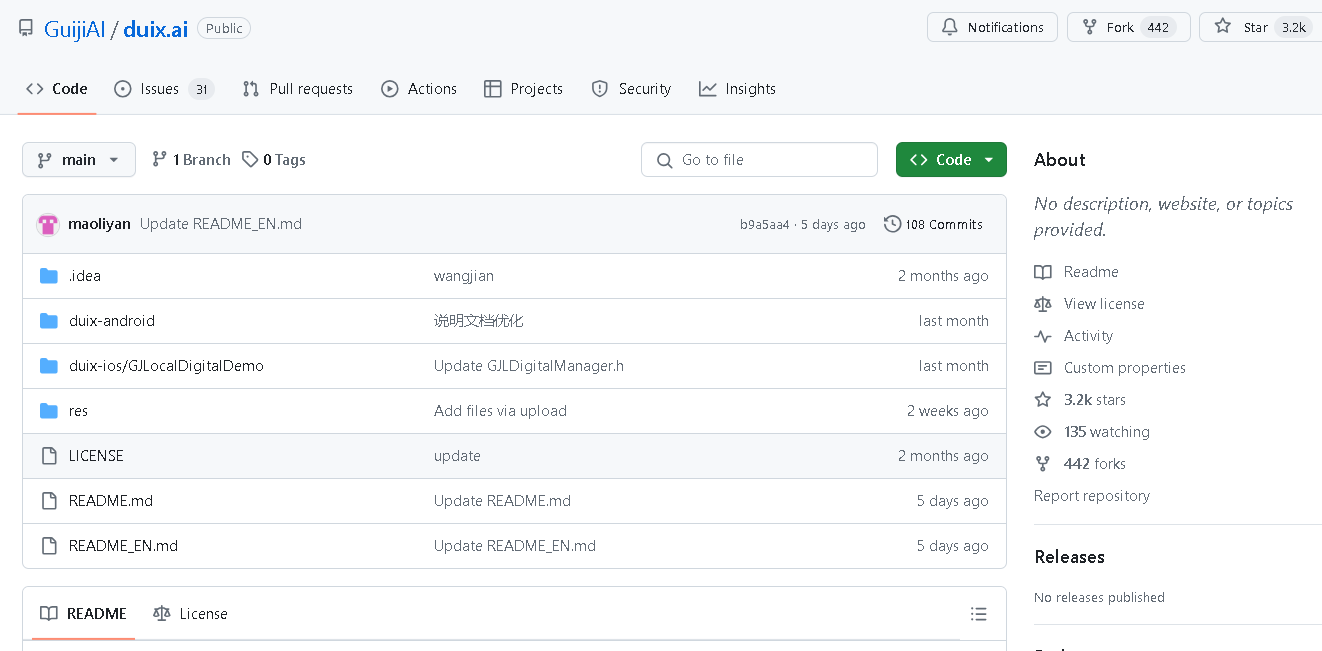Open commit hash b9a5aa4

coord(764,225)
